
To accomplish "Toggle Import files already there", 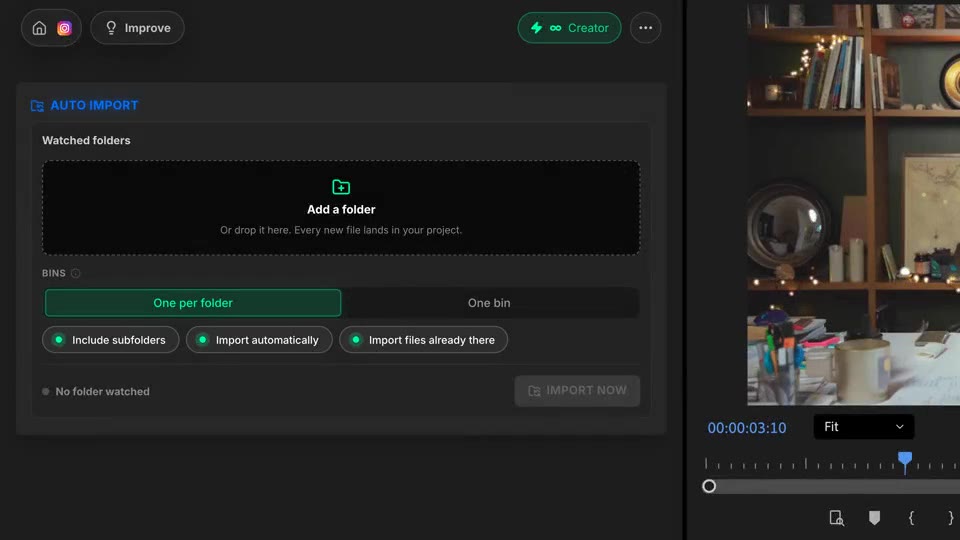I will 423,340.
